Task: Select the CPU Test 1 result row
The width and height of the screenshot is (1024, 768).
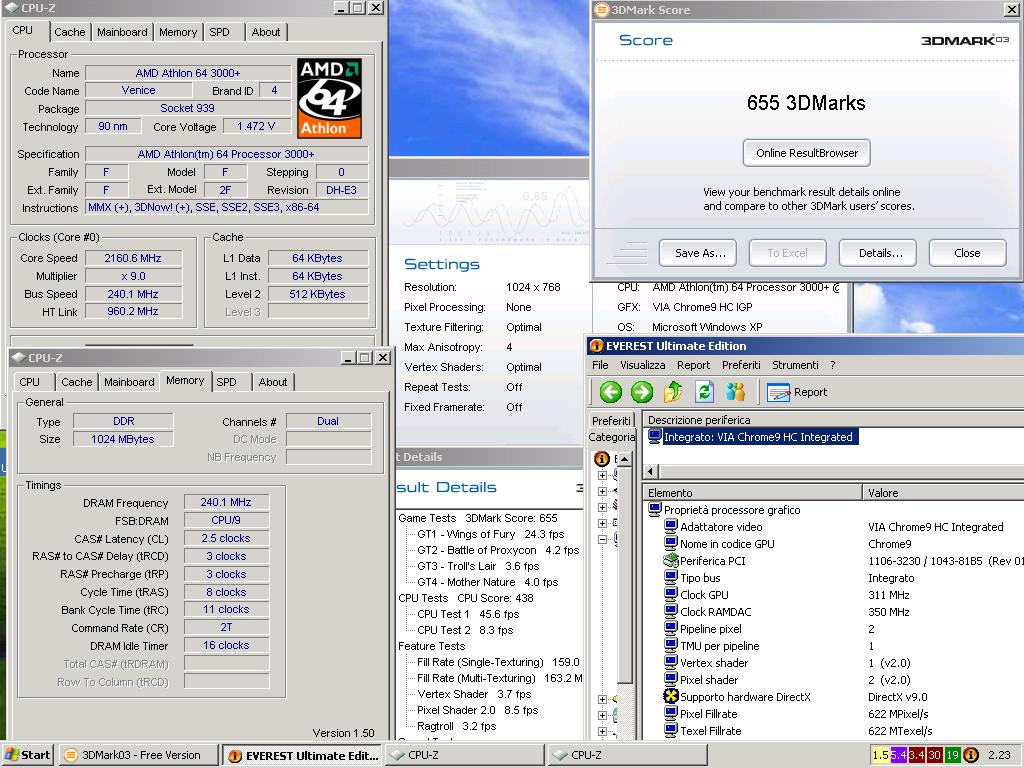Action: [468, 614]
